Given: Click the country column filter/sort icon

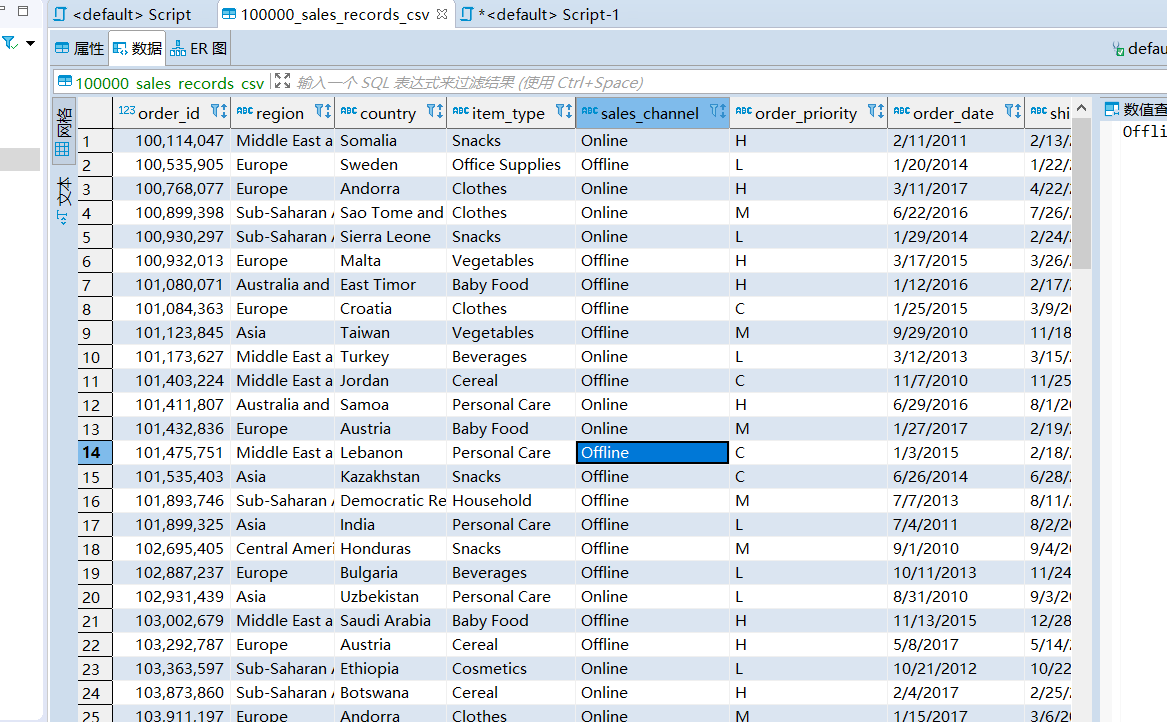Looking at the screenshot, I should click(434, 112).
